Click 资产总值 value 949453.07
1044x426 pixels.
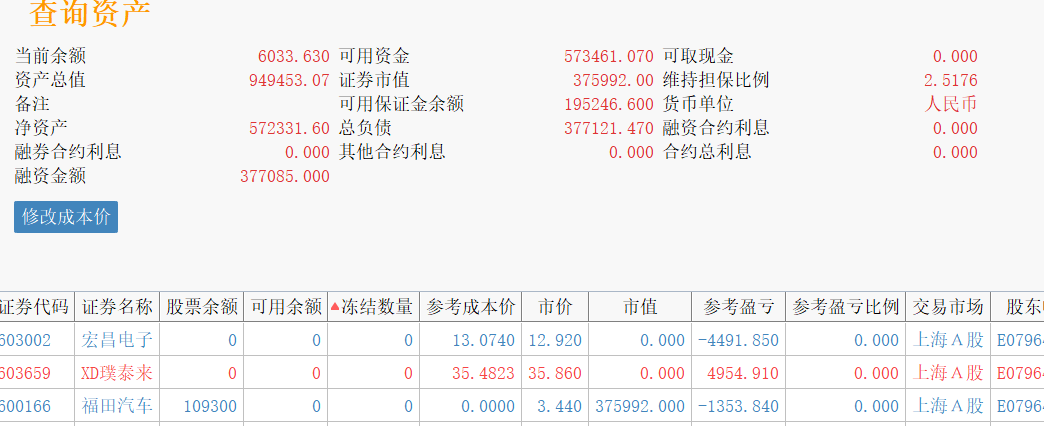tap(289, 81)
